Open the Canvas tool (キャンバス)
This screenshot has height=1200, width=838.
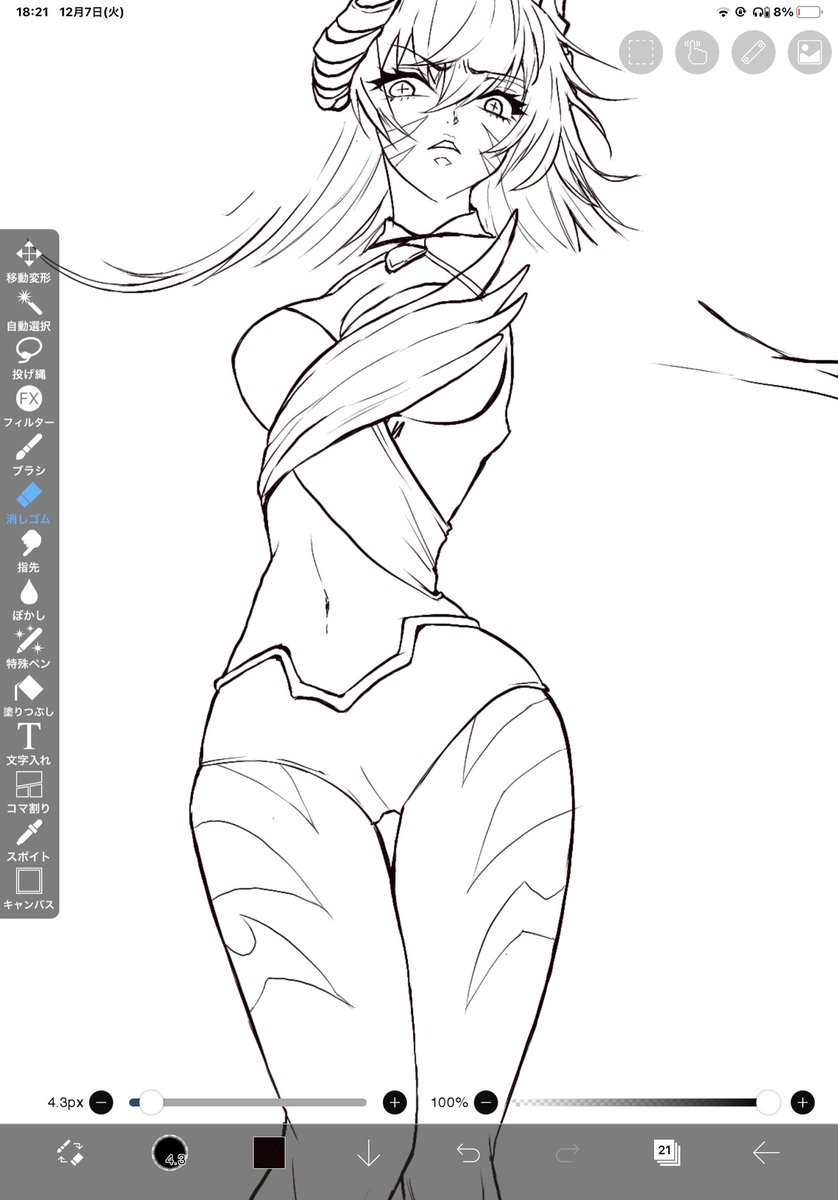point(29,890)
